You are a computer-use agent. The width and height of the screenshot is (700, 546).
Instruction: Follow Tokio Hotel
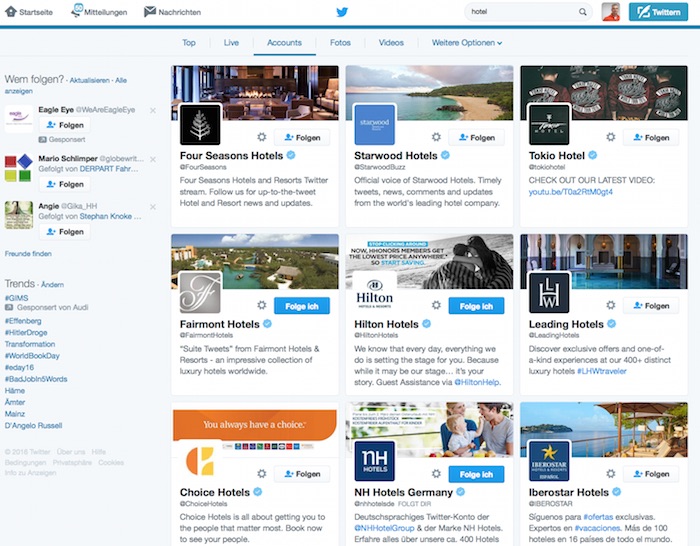tap(651, 138)
